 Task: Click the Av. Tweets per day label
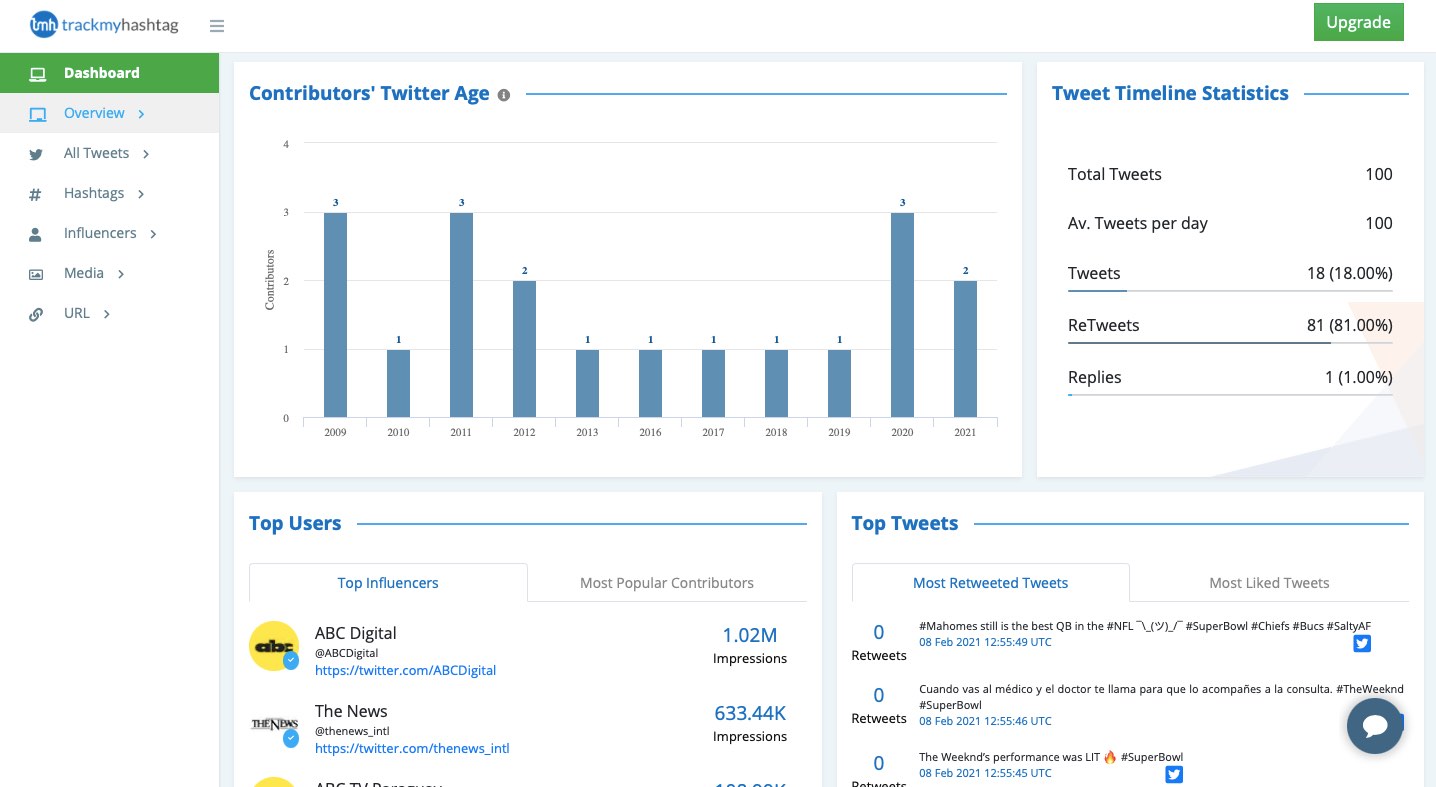click(x=1138, y=224)
